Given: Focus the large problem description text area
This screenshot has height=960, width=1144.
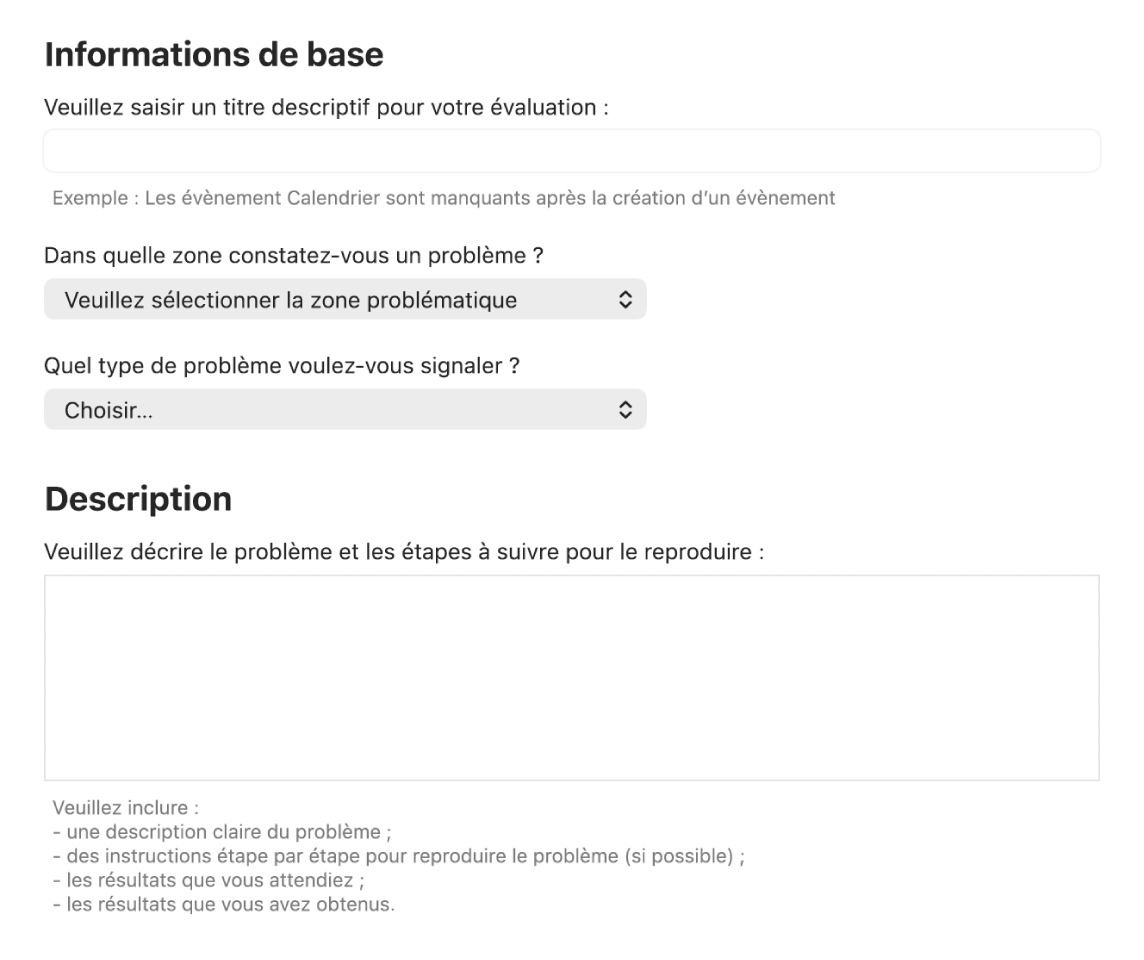Looking at the screenshot, I should click(x=571, y=677).
